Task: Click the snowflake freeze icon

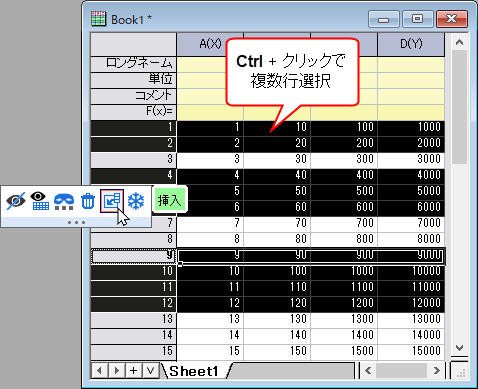Action: pyautogui.click(x=136, y=201)
